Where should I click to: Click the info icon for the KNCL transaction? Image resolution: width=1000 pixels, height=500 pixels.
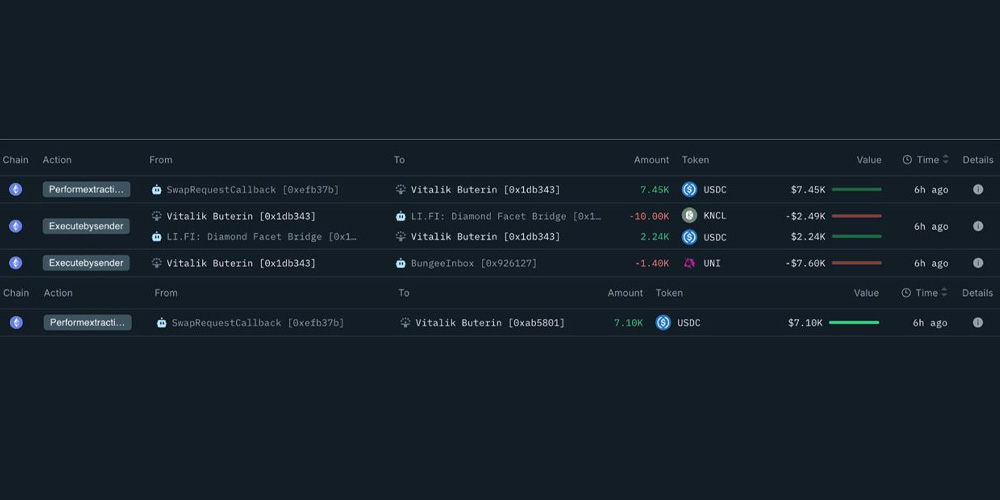(977, 226)
